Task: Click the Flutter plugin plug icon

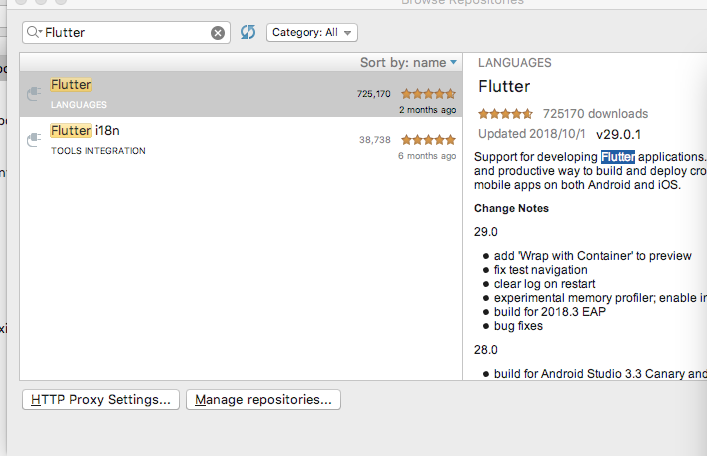Action: (x=34, y=94)
